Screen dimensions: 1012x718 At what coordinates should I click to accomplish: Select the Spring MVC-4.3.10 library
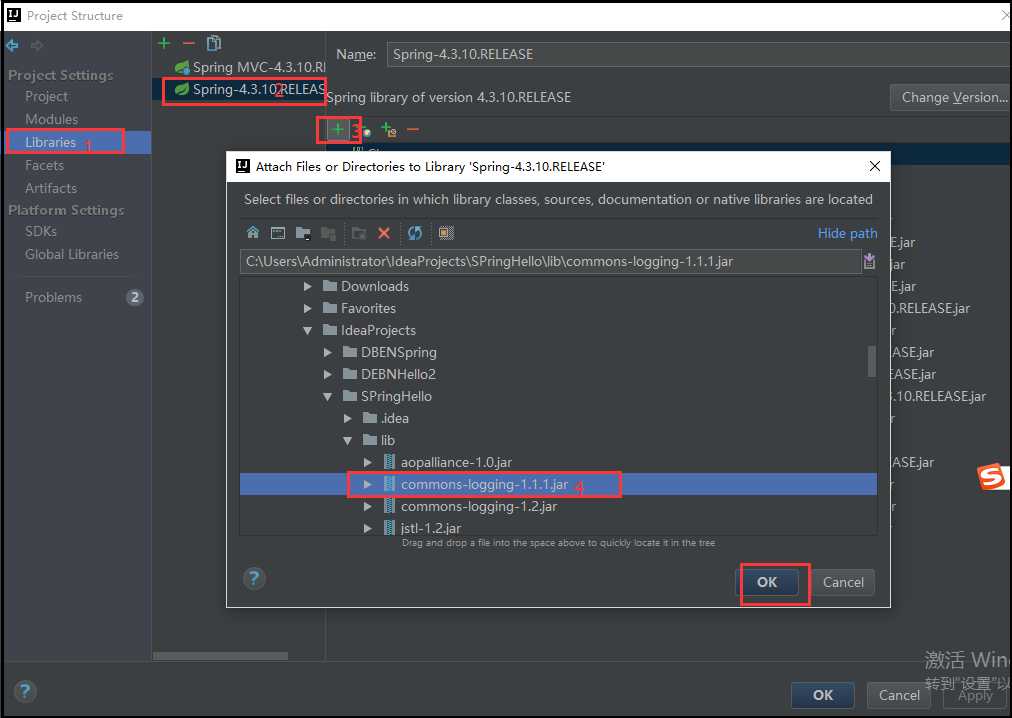pos(249,67)
